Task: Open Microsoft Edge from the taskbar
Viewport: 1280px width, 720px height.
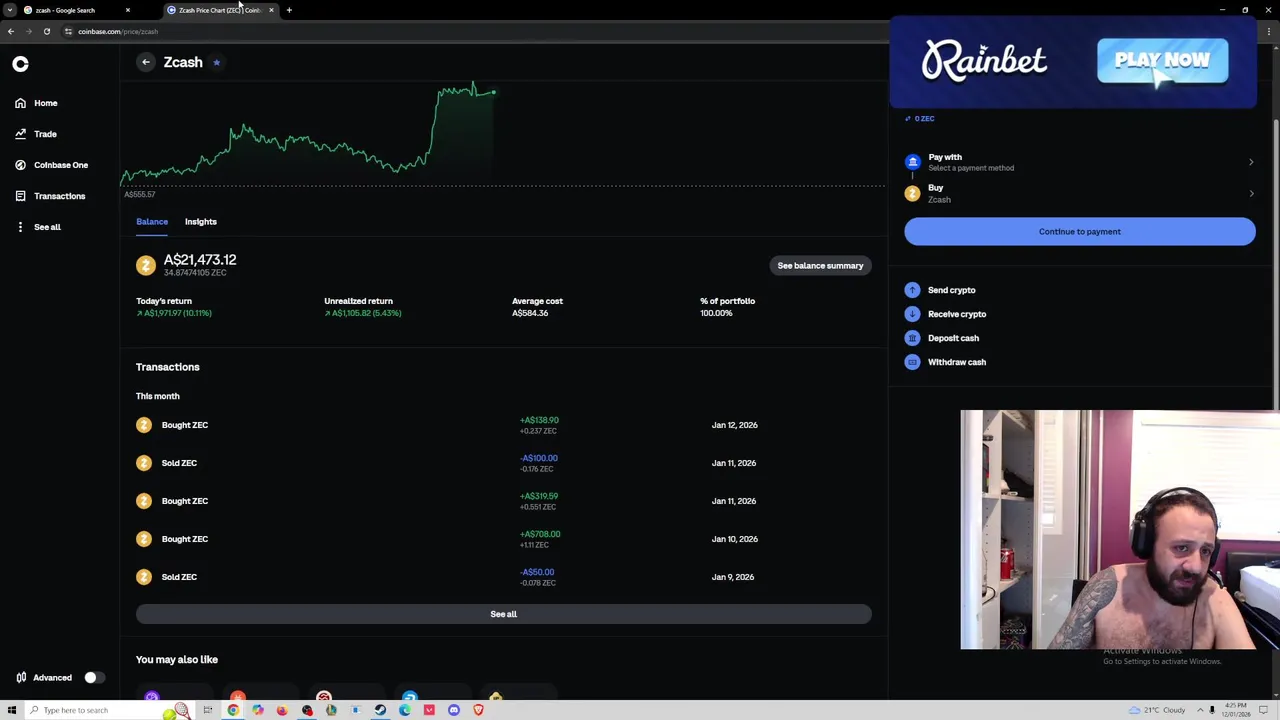Action: [405, 710]
